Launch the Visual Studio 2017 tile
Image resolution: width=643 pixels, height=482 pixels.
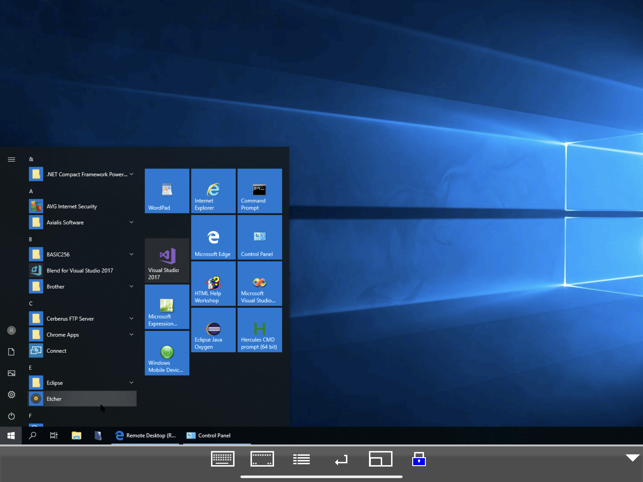(x=167, y=260)
